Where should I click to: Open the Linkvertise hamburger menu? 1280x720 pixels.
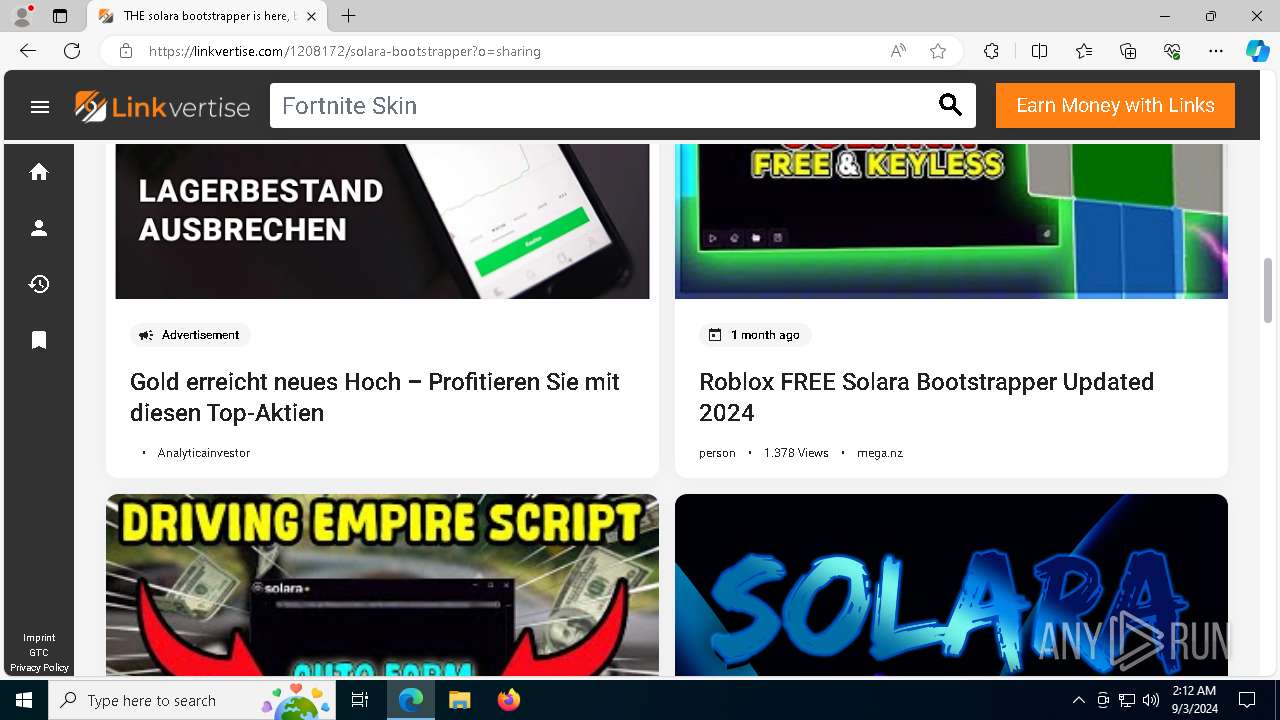point(40,106)
